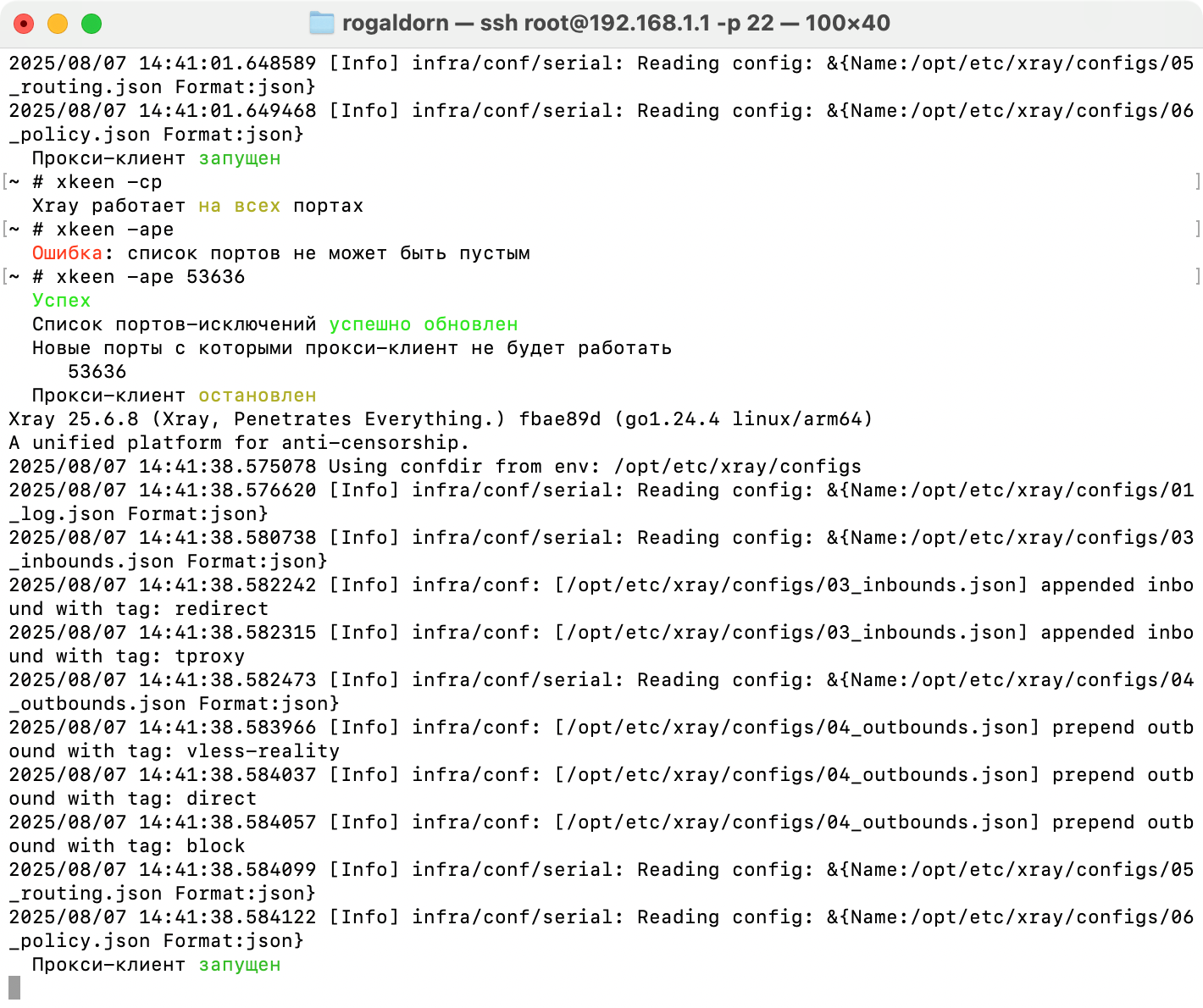Click 'A unified platform for anti-censorship.' line
The image size is (1203, 1008).
click(x=238, y=443)
